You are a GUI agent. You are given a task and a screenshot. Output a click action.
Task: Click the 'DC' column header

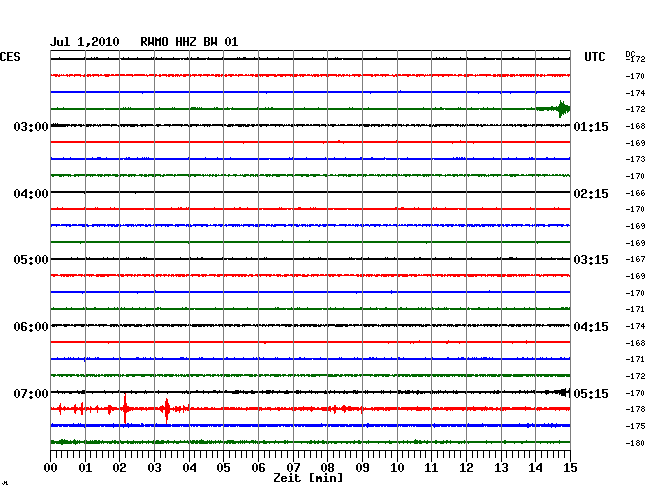630,54
